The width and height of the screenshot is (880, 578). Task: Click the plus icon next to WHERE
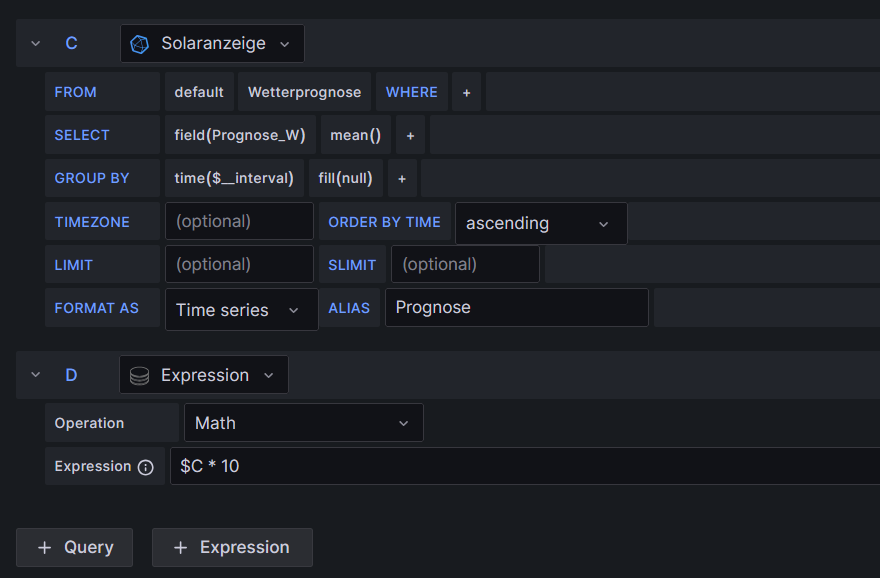[466, 92]
